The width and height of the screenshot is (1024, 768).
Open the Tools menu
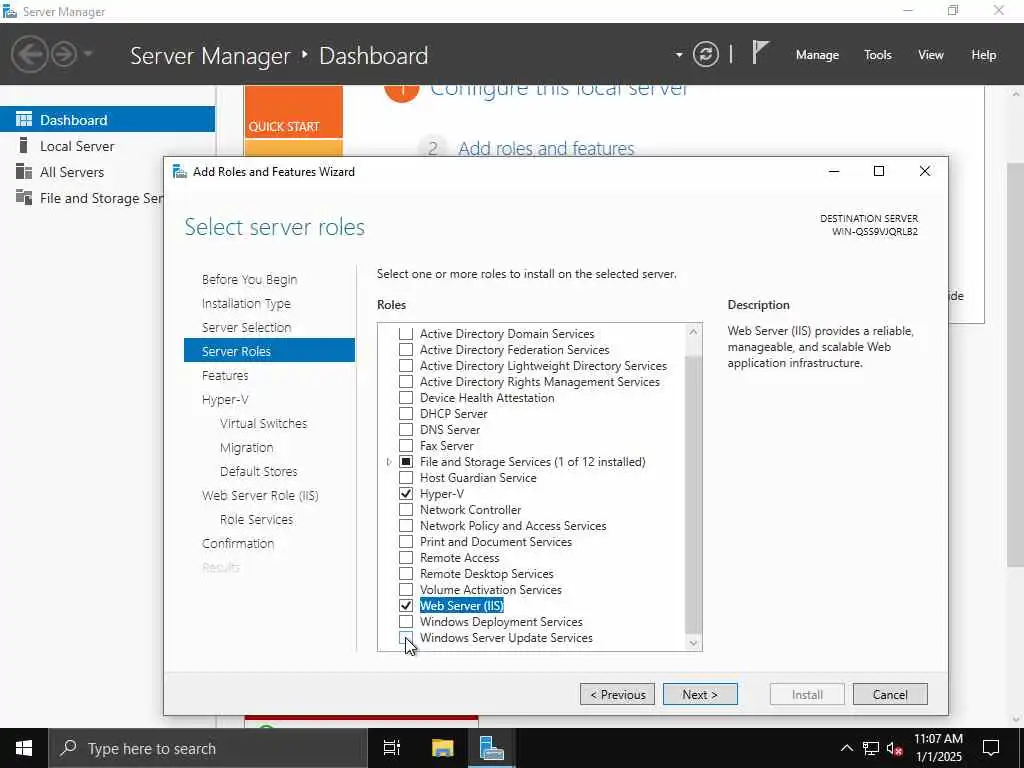point(878,55)
